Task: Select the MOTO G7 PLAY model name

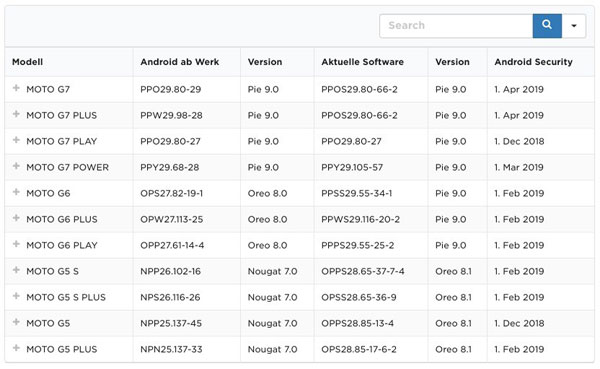Action: (x=62, y=142)
